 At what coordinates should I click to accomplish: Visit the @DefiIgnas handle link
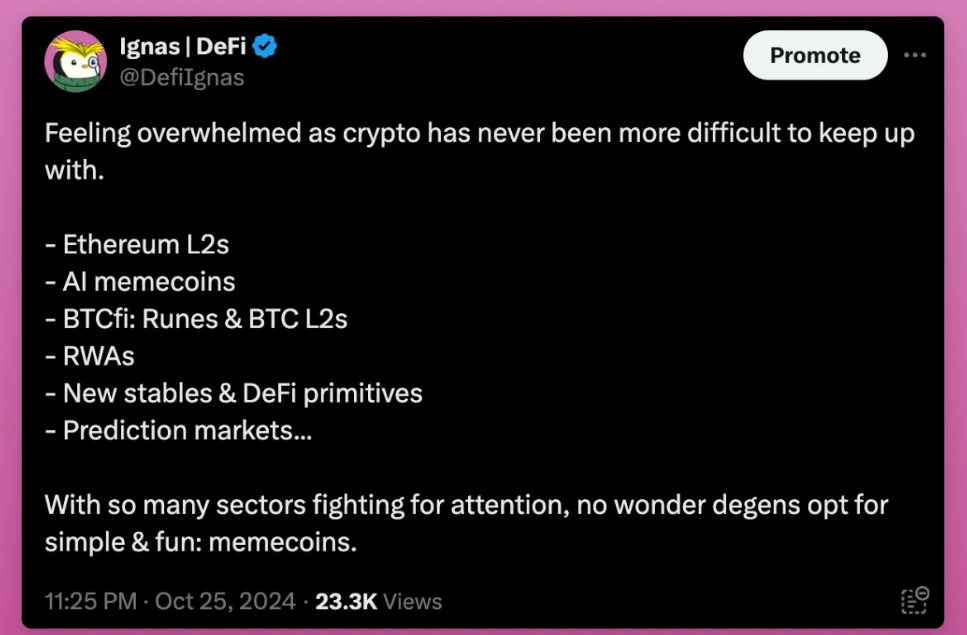click(x=182, y=78)
